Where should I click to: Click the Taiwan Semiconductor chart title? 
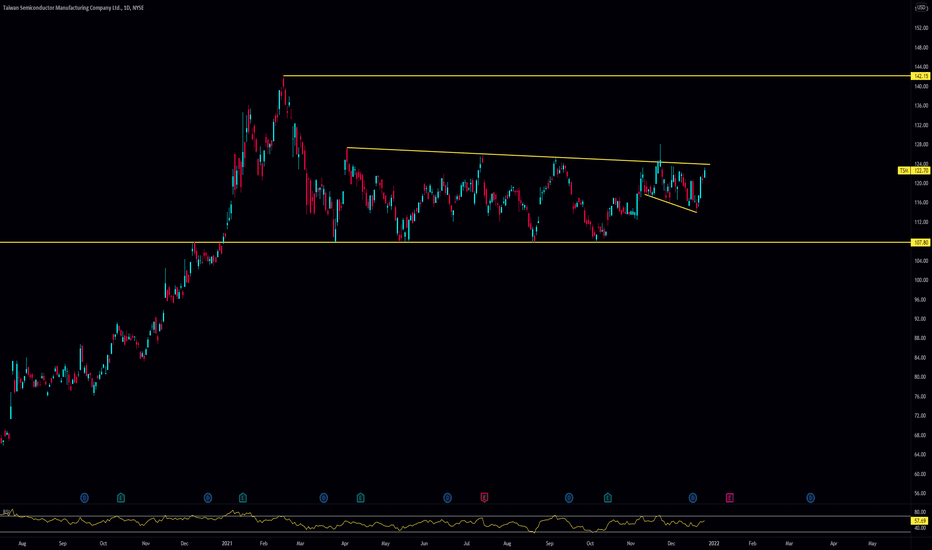click(x=73, y=8)
